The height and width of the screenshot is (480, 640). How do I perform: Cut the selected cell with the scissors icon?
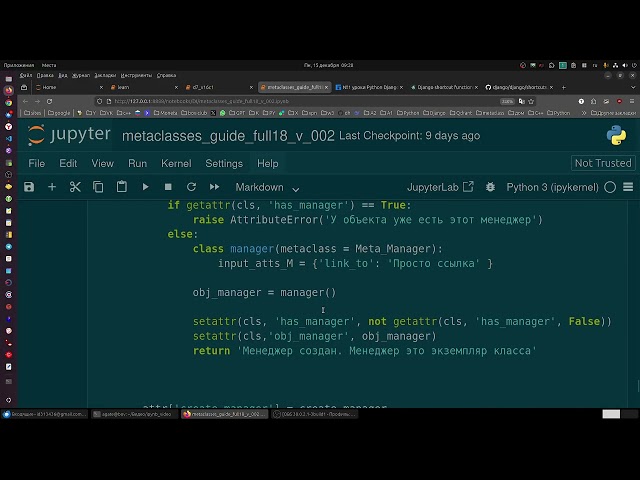[x=75, y=187]
